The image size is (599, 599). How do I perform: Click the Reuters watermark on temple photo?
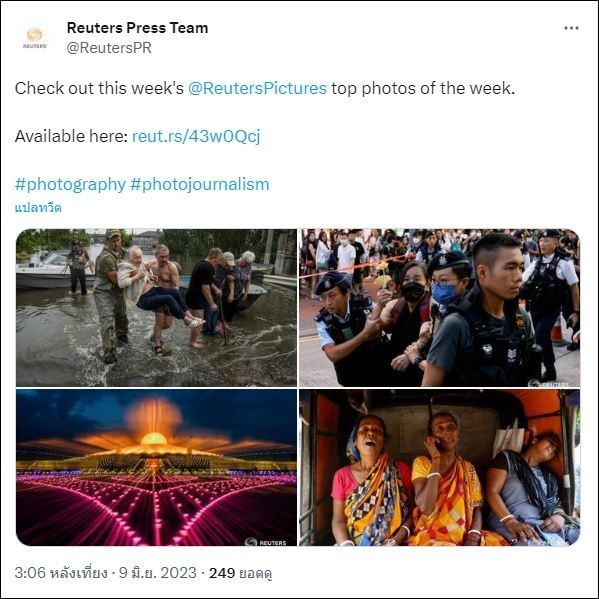(x=266, y=542)
